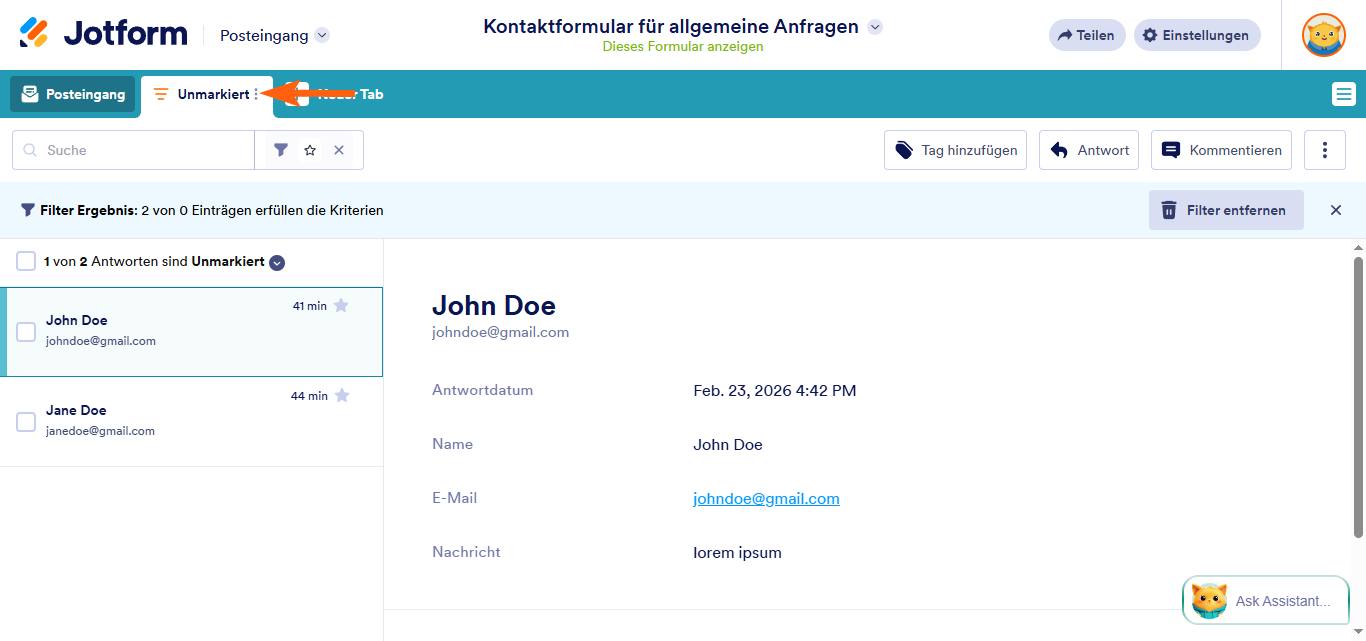The width and height of the screenshot is (1366, 641).
Task: Open the three-dot options menu near Kommentieren
Action: pyautogui.click(x=1325, y=149)
